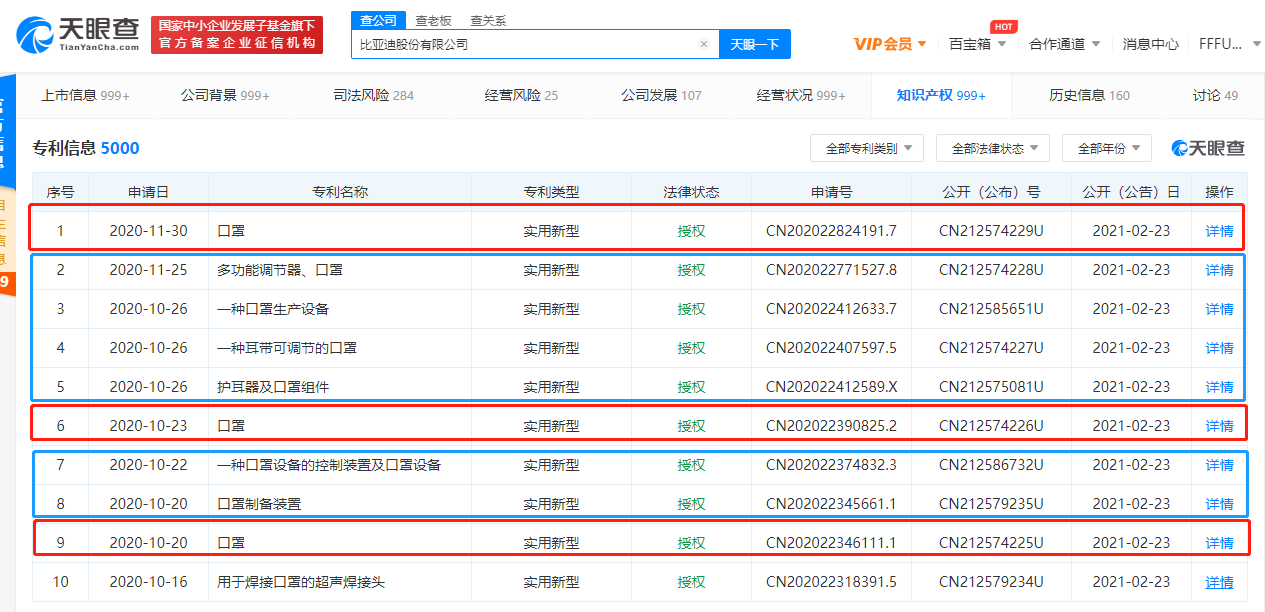Click the 天眼查 logo in header
This screenshot has height=612, width=1265.
click(78, 34)
